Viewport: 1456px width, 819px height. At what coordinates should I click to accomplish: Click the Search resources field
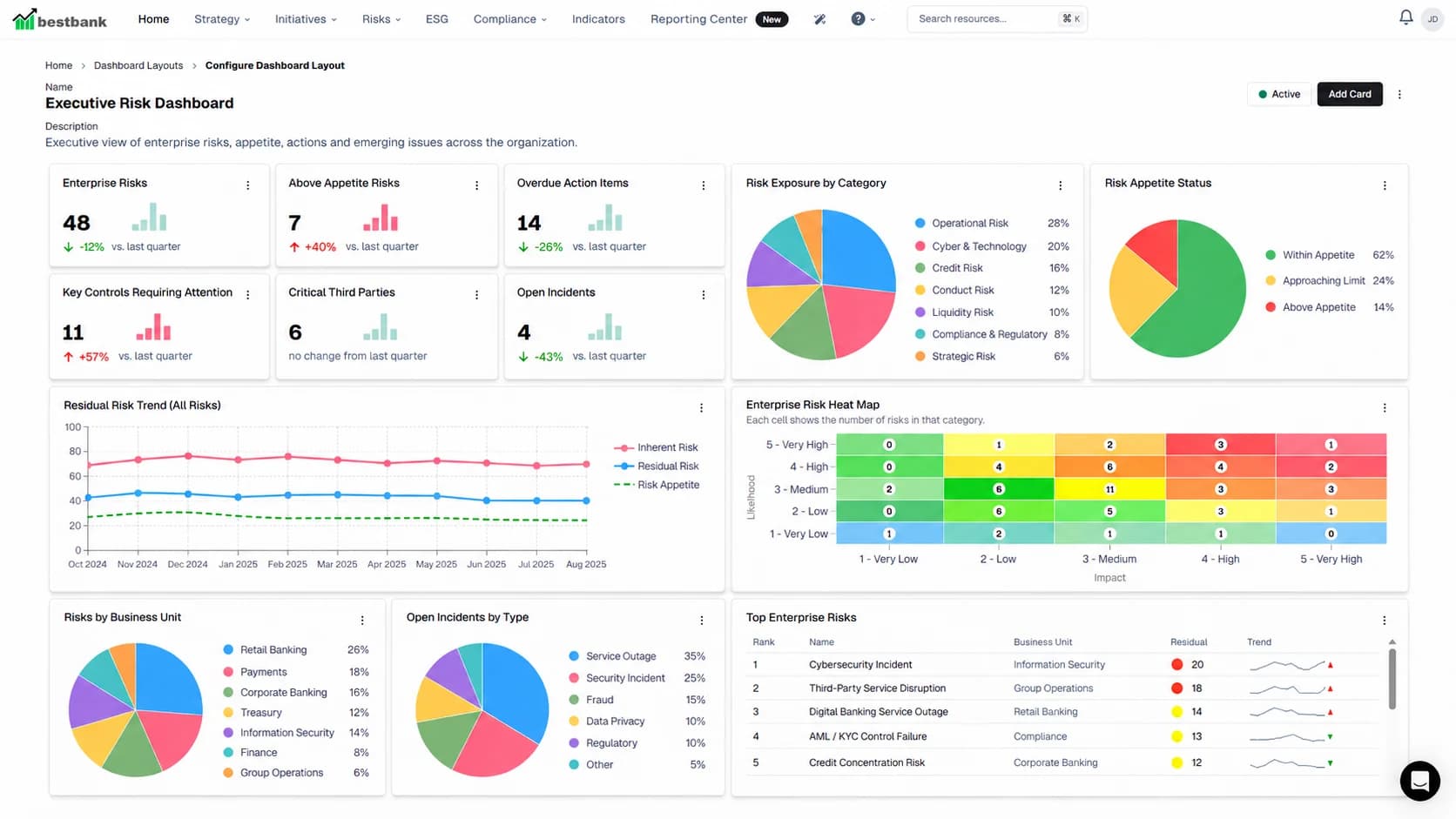(x=997, y=19)
